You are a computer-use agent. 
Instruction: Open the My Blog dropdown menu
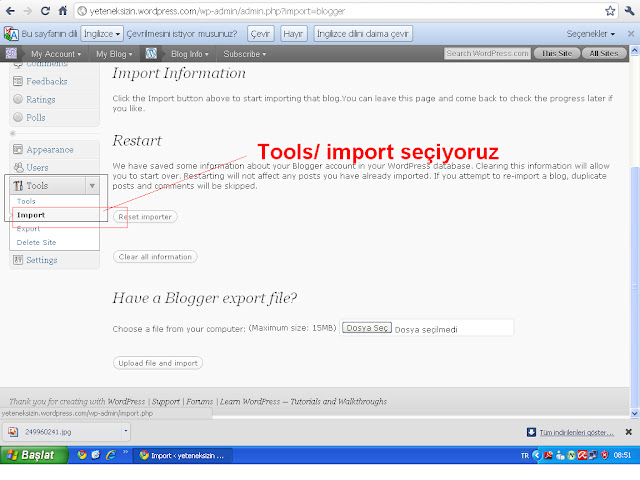coord(114,54)
